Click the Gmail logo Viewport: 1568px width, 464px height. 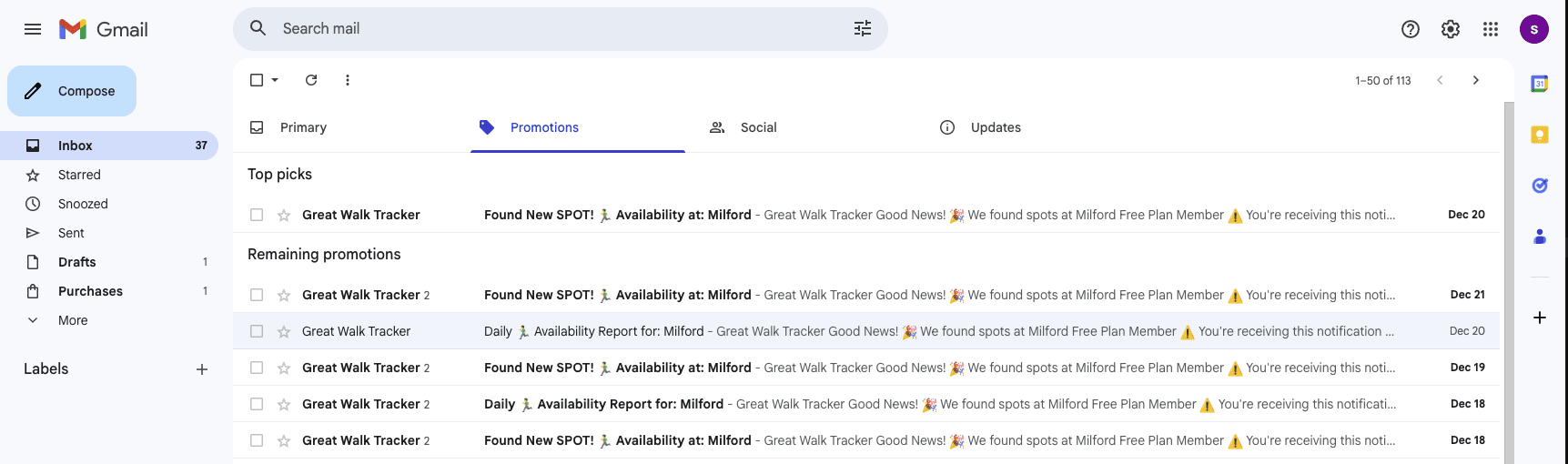coord(104,29)
